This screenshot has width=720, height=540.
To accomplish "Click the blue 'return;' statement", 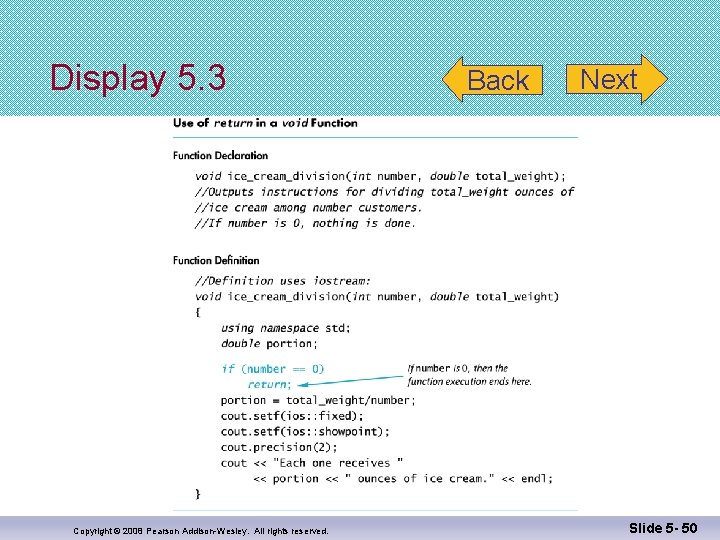I will pyautogui.click(x=270, y=384).
